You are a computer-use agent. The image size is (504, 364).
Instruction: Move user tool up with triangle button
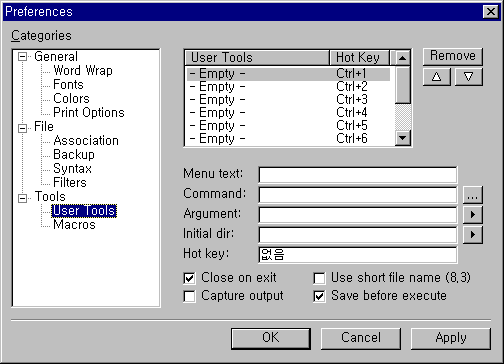tap(437, 77)
